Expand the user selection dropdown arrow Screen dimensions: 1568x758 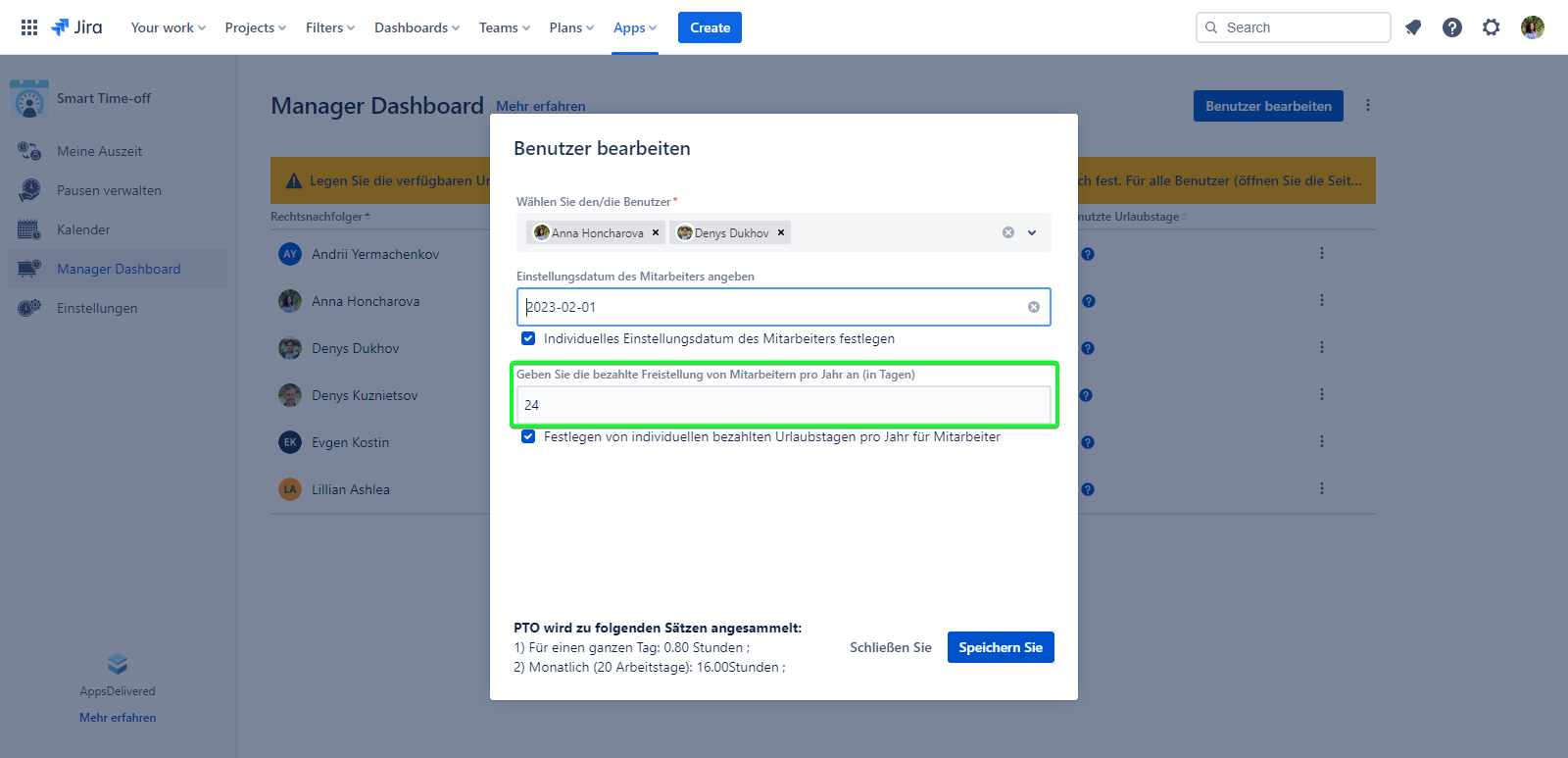[1032, 232]
